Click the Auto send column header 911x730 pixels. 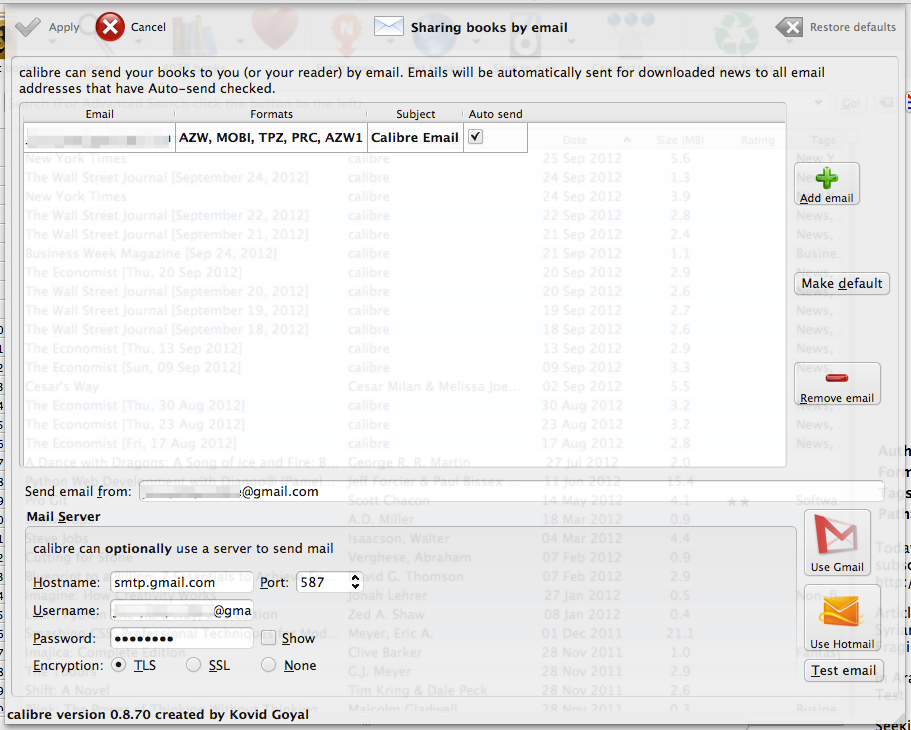tap(496, 114)
